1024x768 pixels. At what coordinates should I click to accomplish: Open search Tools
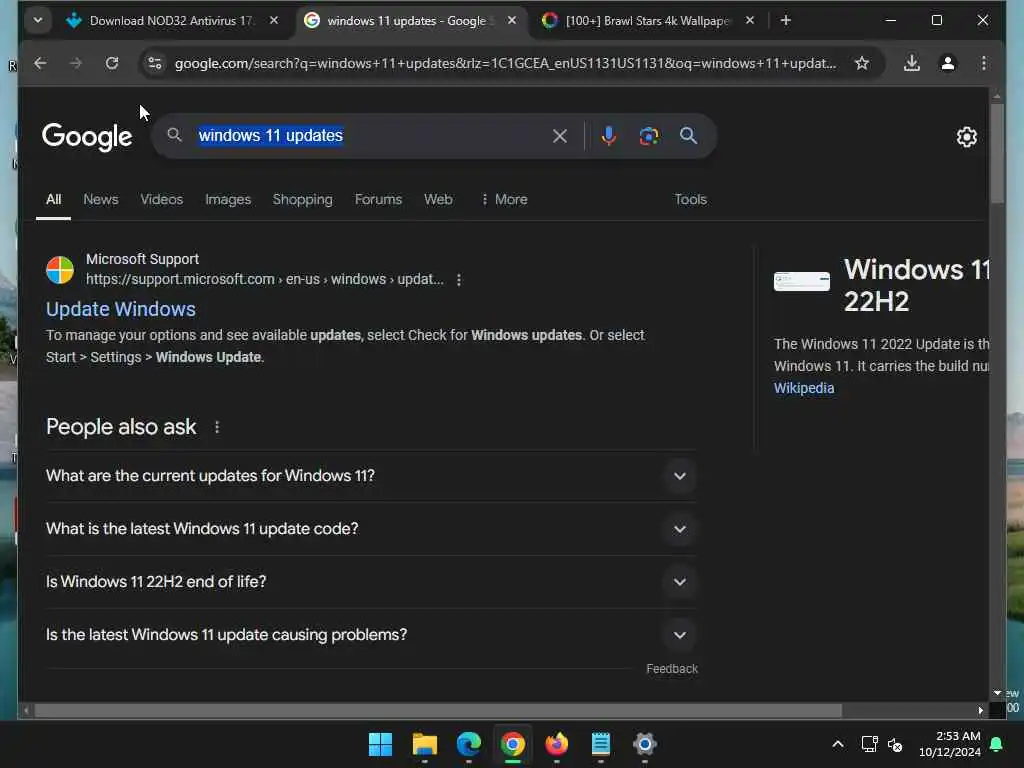point(690,199)
